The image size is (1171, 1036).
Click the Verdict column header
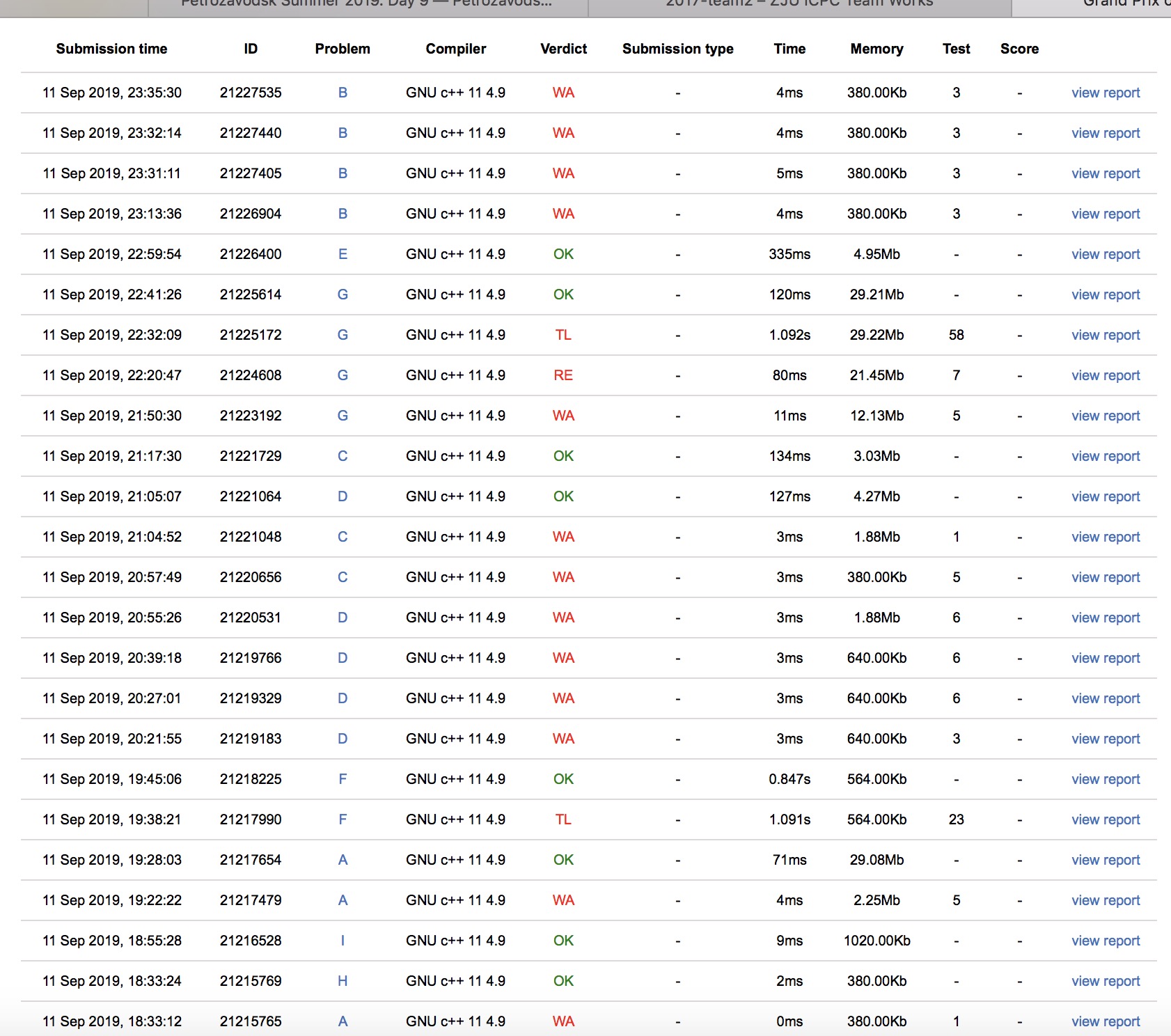(x=563, y=49)
